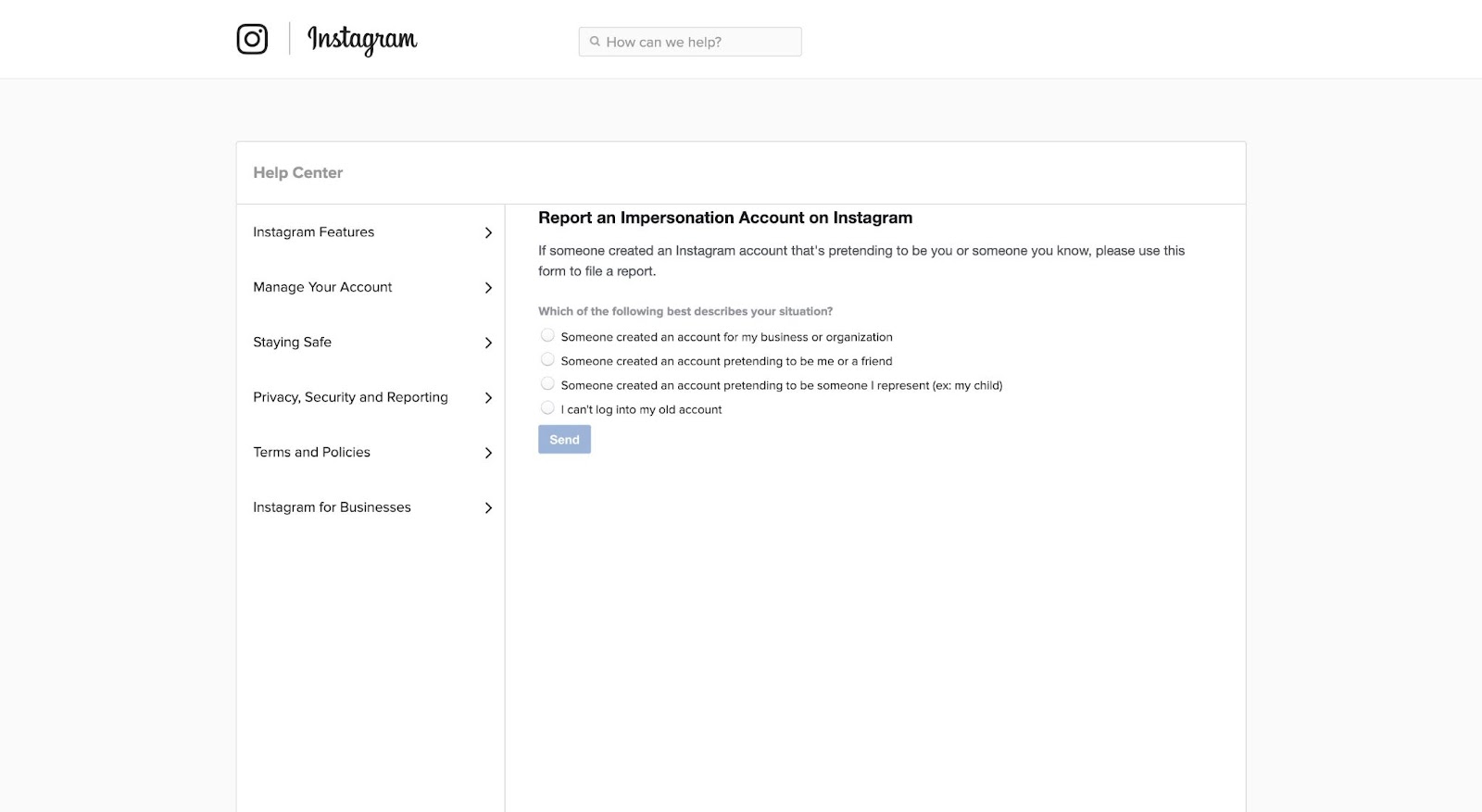Click the Instagram camera logo icon

tap(252, 39)
